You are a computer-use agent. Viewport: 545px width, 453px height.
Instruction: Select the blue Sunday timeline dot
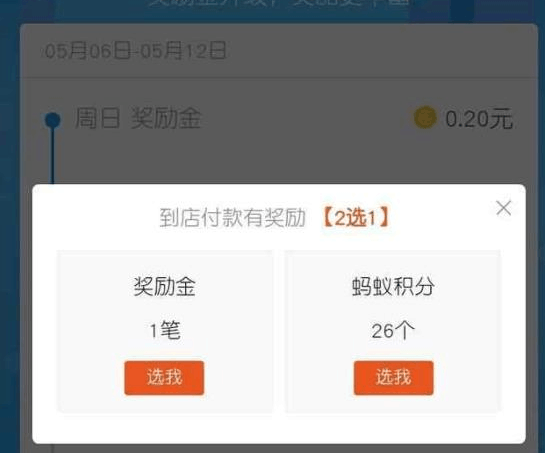click(53, 120)
